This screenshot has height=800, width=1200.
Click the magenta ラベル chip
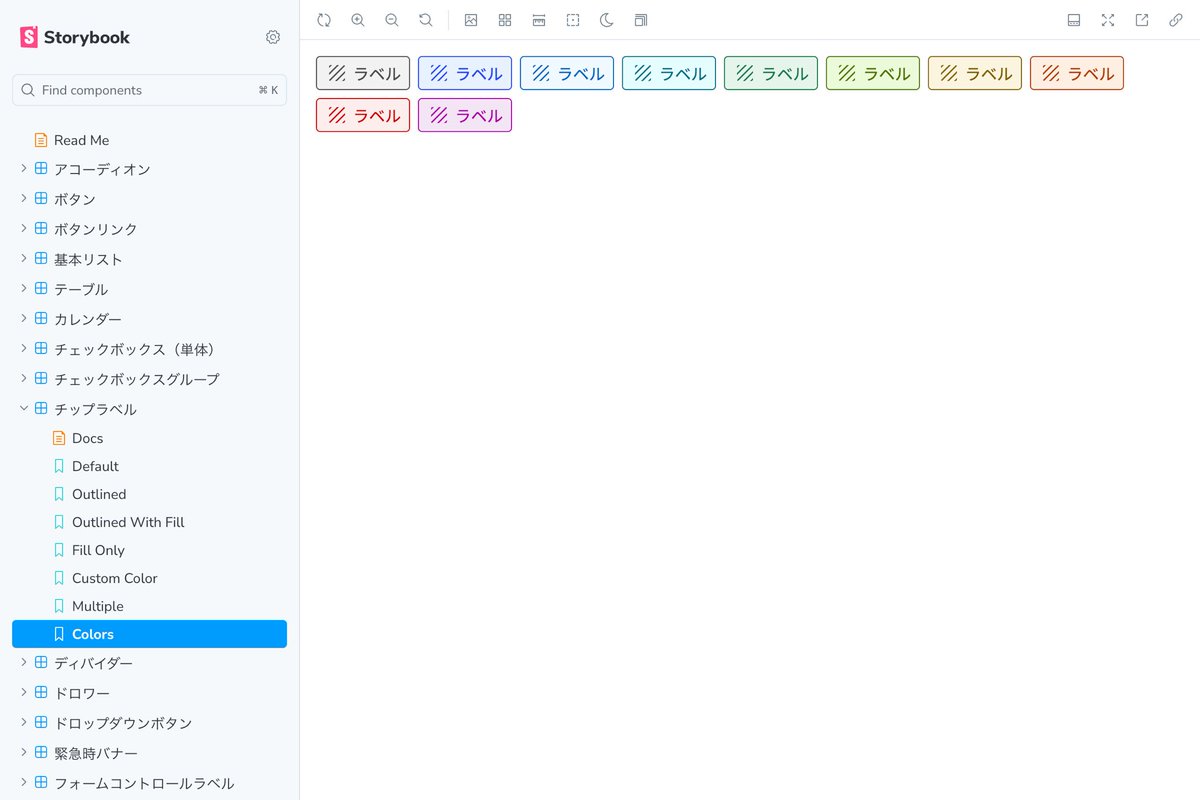pos(465,115)
